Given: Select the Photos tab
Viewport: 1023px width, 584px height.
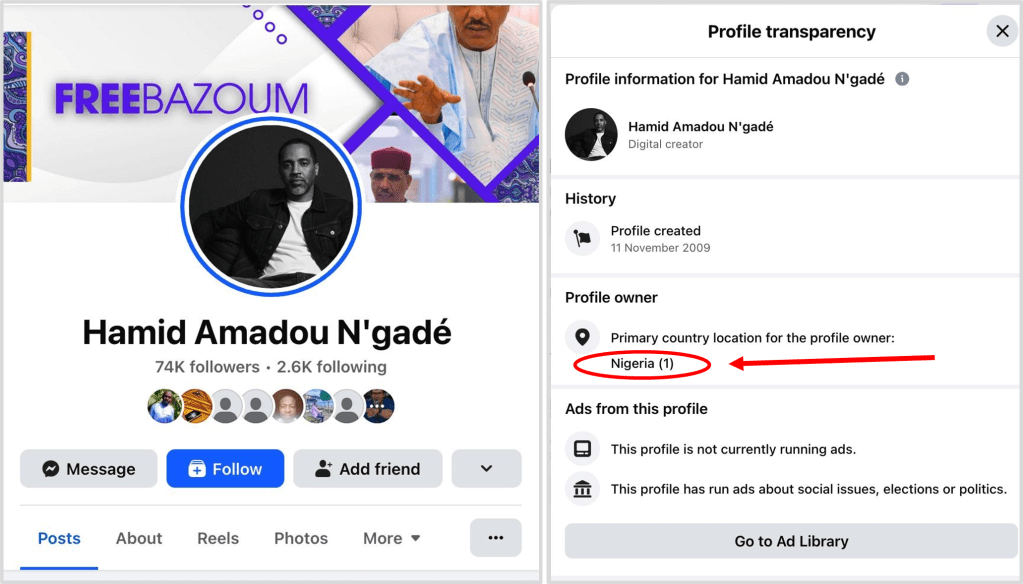Looking at the screenshot, I should [x=301, y=538].
